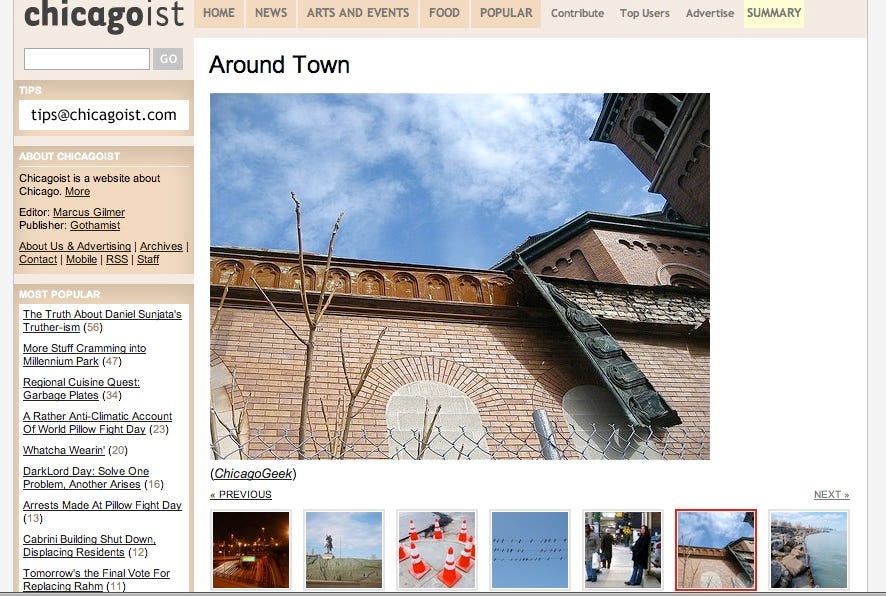Viewport: 886px width, 596px height.
Task: Click the main brick building photo
Action: [459, 276]
